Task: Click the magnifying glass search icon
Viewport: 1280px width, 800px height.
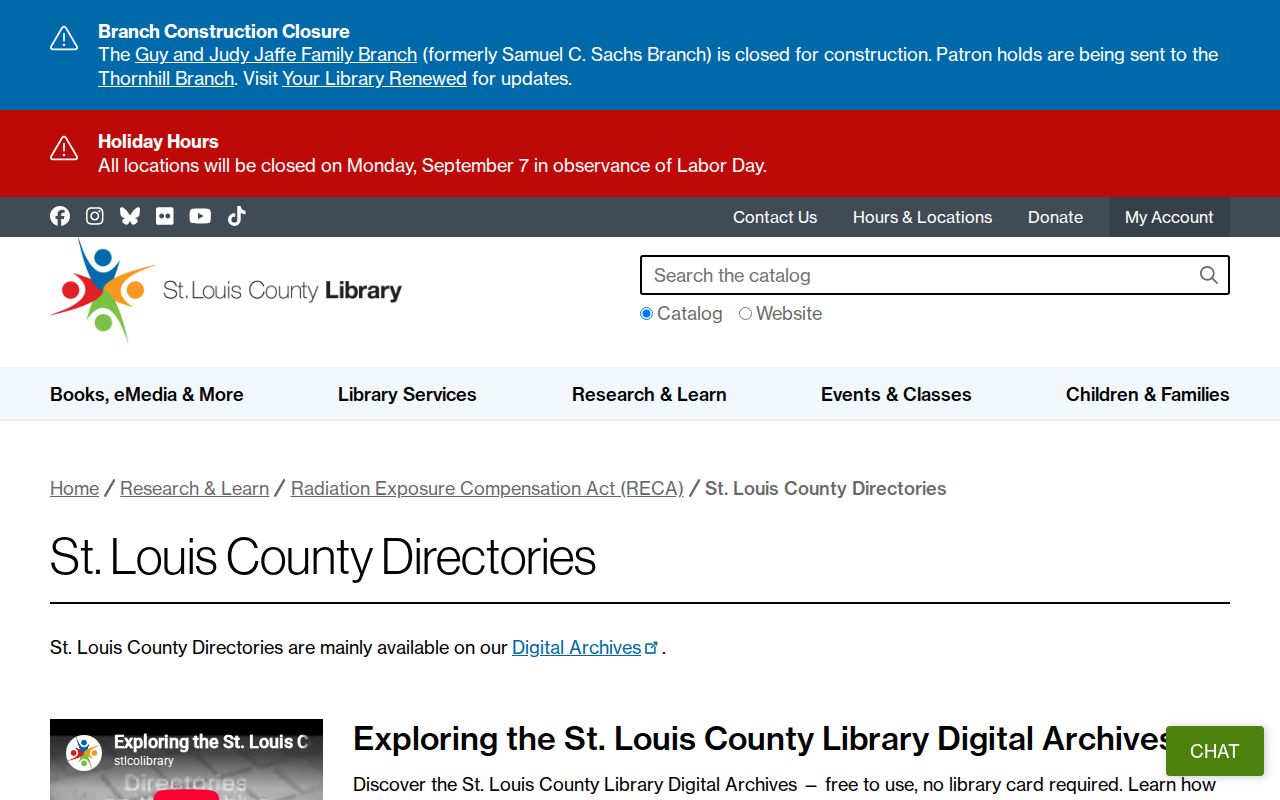Action: tap(1208, 275)
